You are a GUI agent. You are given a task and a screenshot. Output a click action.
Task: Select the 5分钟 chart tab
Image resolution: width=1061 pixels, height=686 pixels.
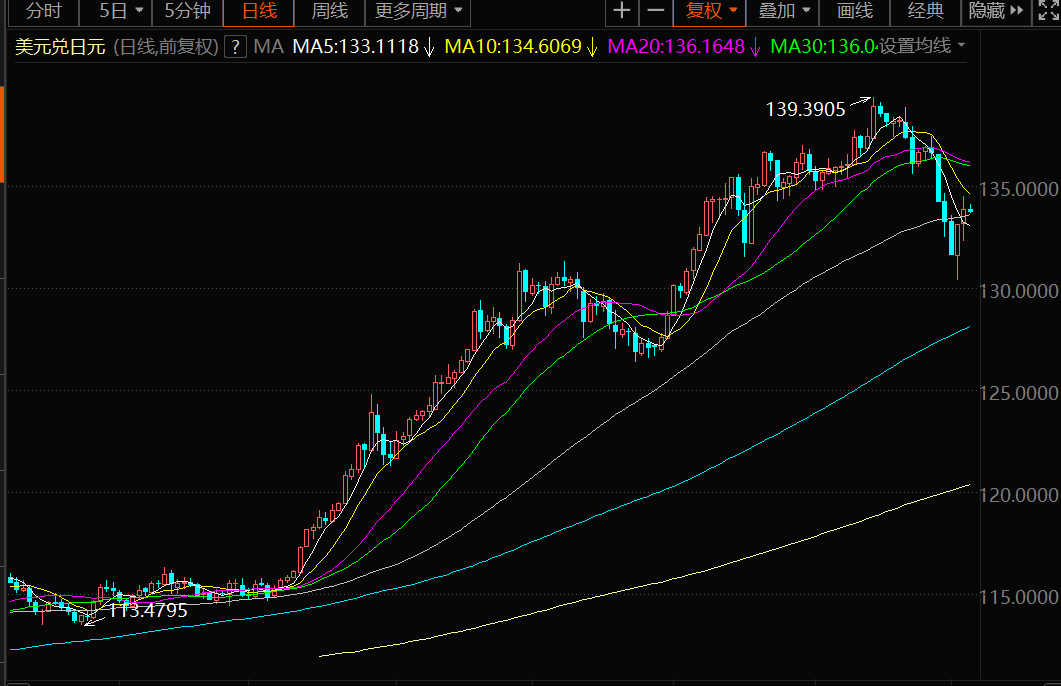[x=188, y=12]
